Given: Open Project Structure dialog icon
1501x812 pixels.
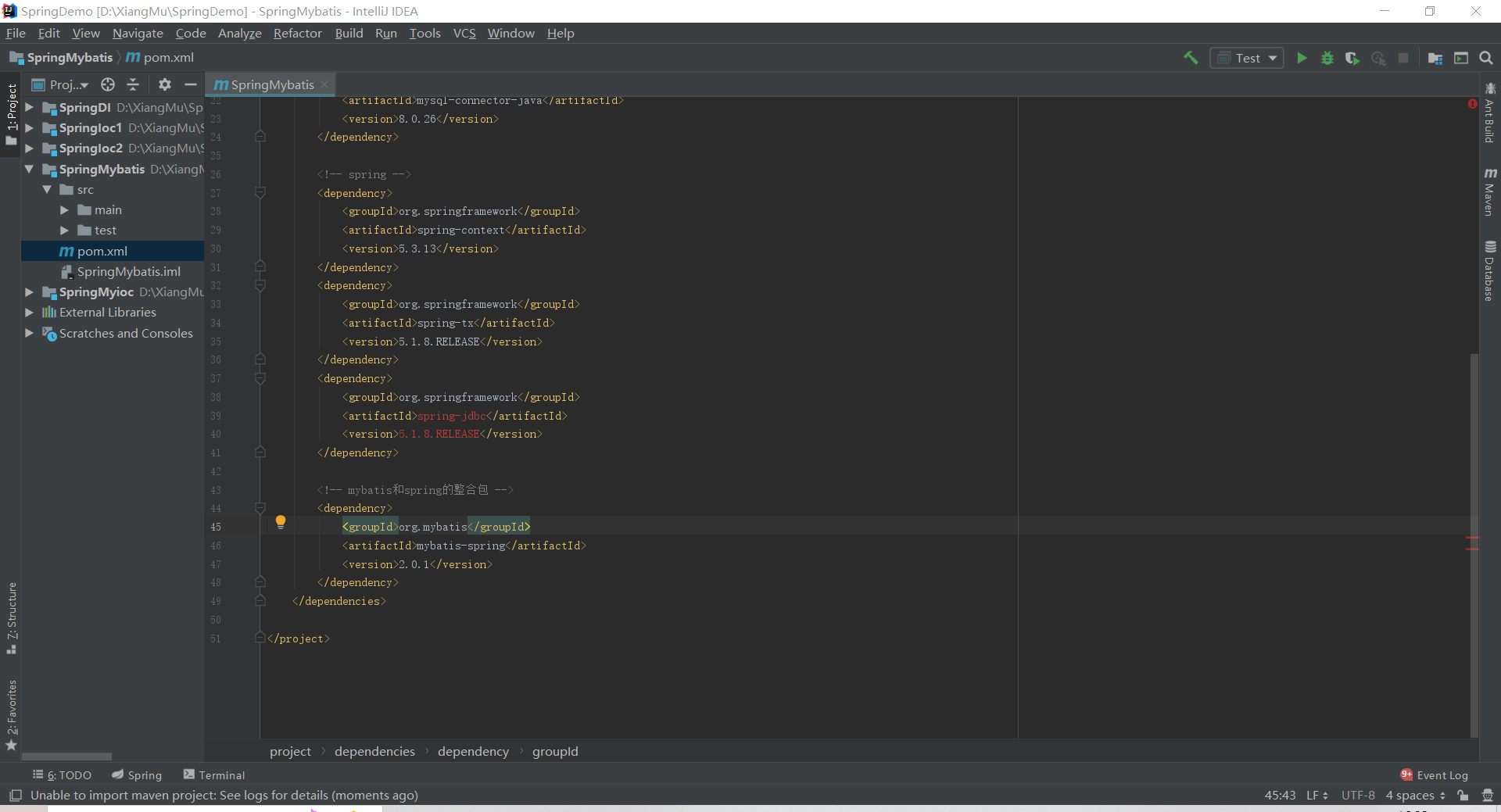Looking at the screenshot, I should click(1435, 58).
